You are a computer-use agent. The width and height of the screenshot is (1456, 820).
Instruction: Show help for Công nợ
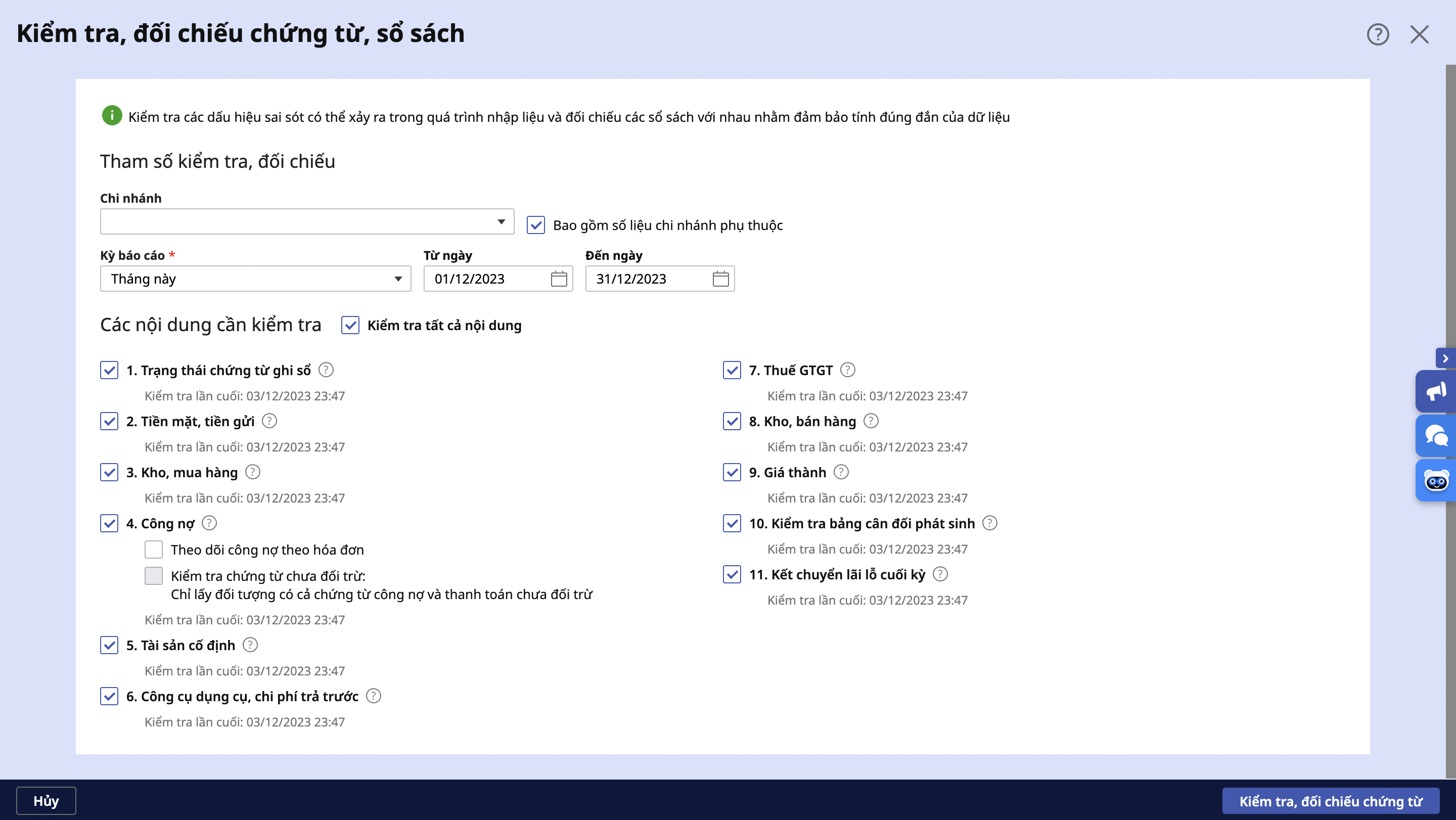point(209,523)
